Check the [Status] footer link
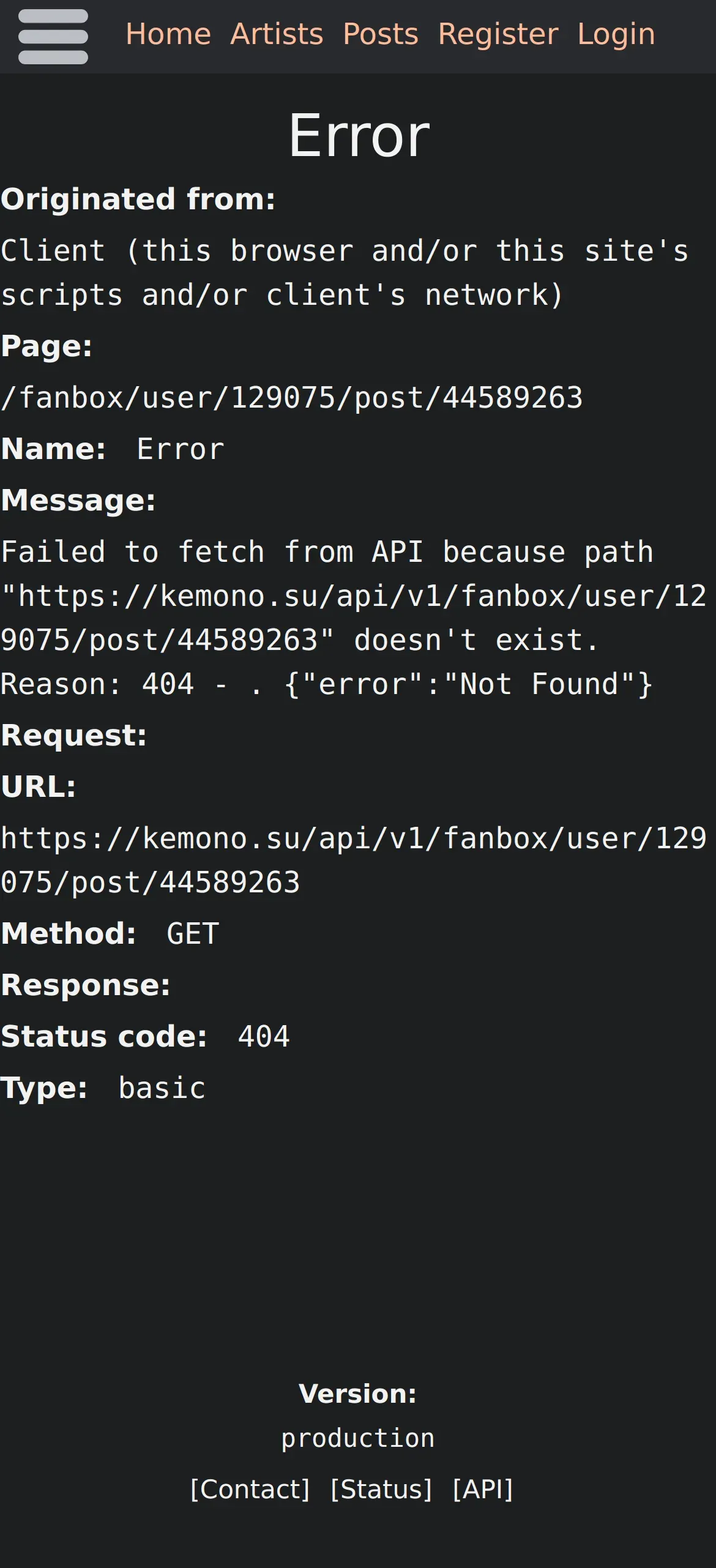The width and height of the screenshot is (716, 1568). coord(381,1489)
